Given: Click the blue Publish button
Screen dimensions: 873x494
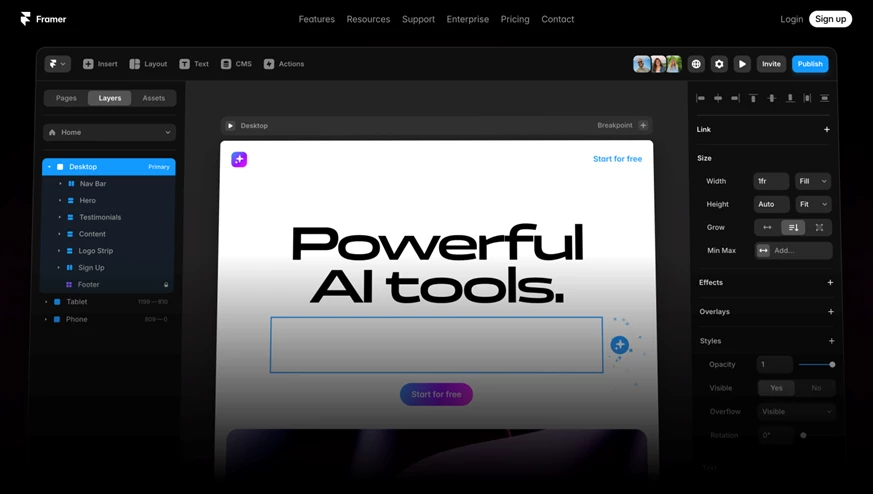Looking at the screenshot, I should tap(810, 64).
